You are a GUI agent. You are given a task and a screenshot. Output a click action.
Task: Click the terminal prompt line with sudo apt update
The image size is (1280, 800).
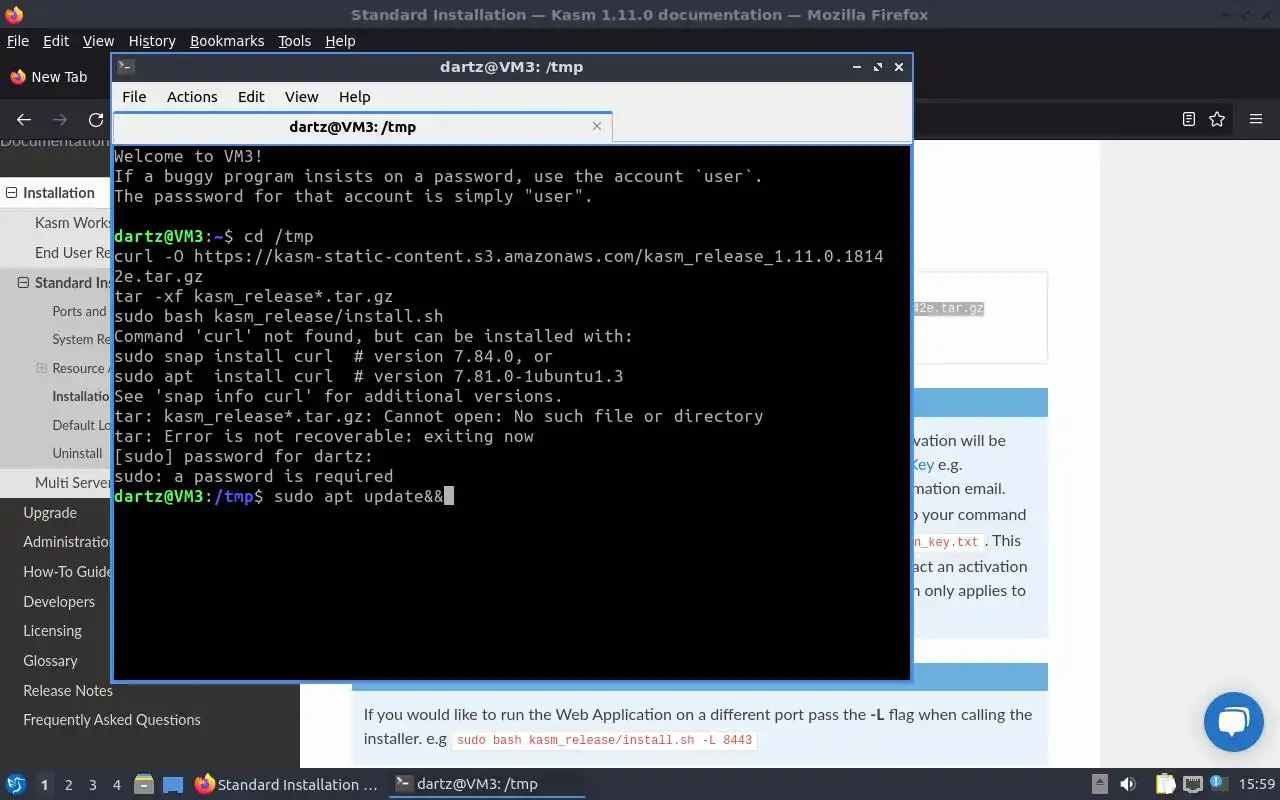click(284, 496)
